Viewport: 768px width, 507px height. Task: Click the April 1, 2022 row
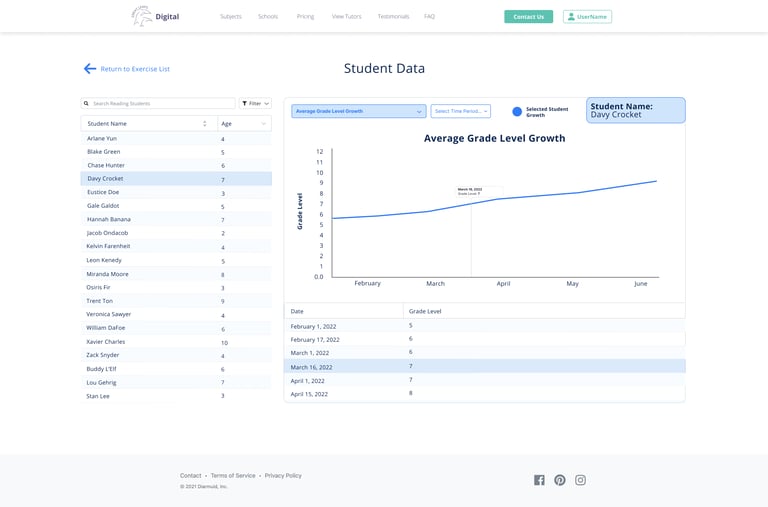[x=485, y=381]
